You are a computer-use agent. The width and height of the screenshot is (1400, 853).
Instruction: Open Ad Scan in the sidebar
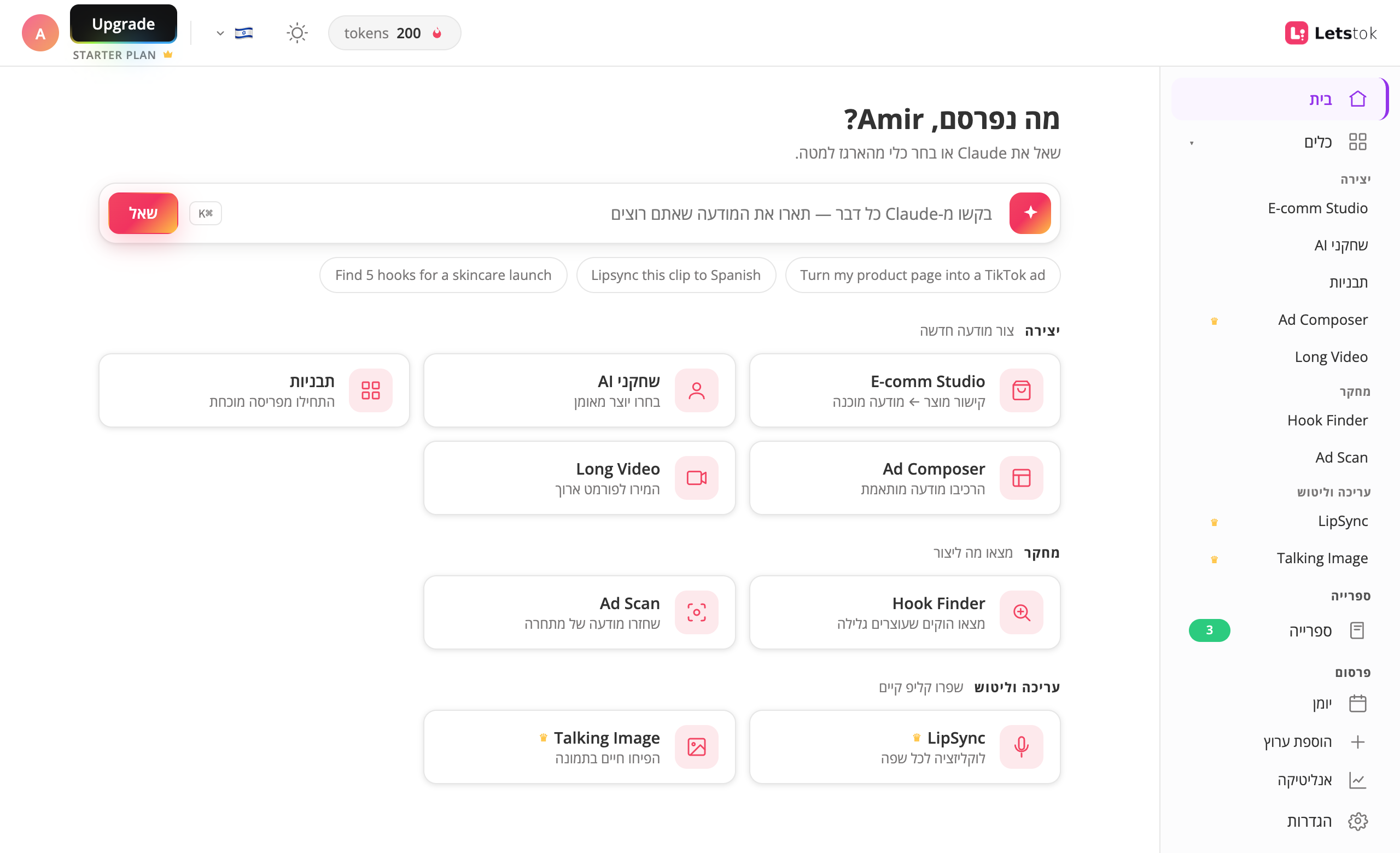pyautogui.click(x=1341, y=457)
